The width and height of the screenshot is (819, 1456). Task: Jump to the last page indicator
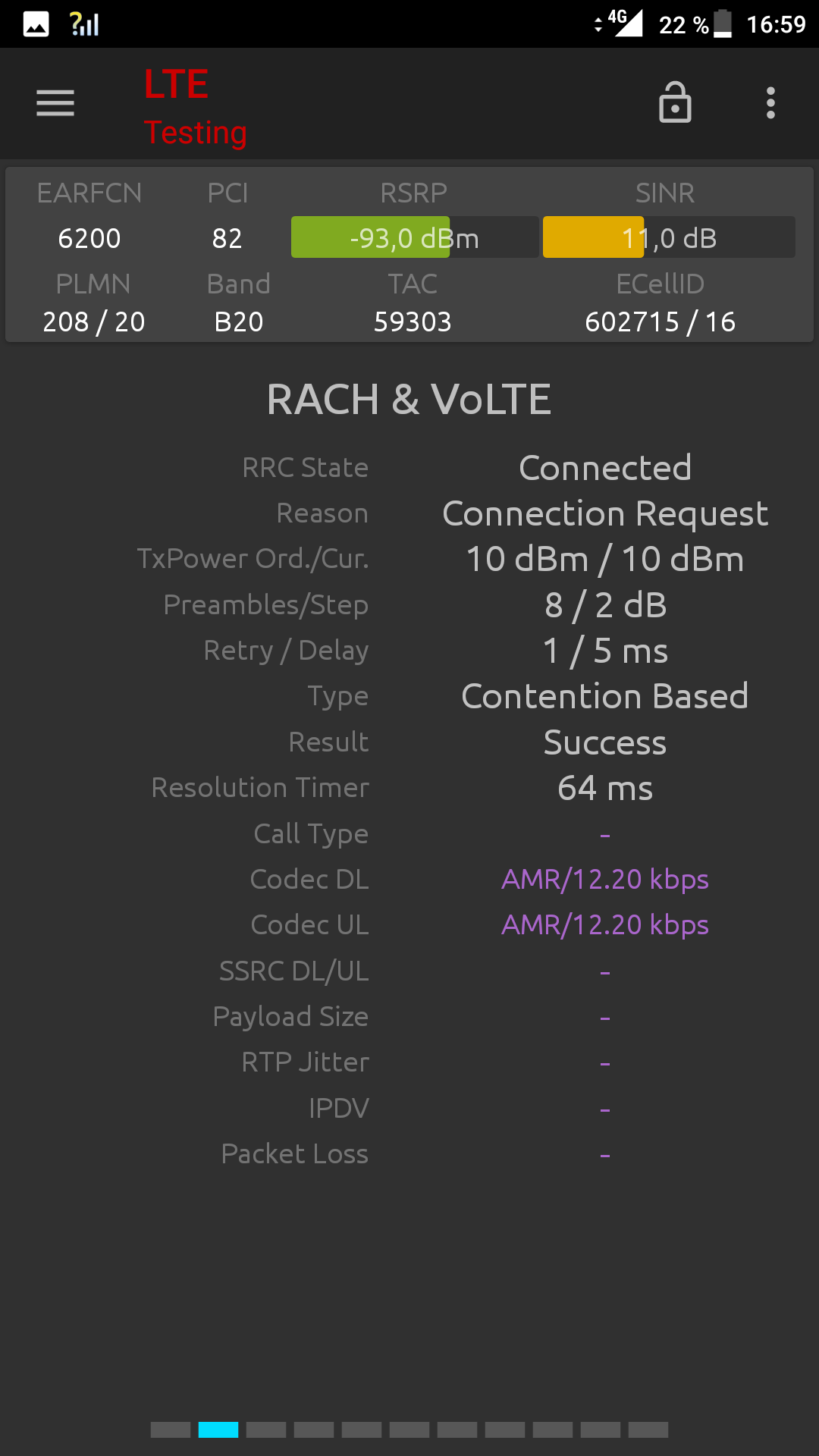pyautogui.click(x=648, y=1429)
